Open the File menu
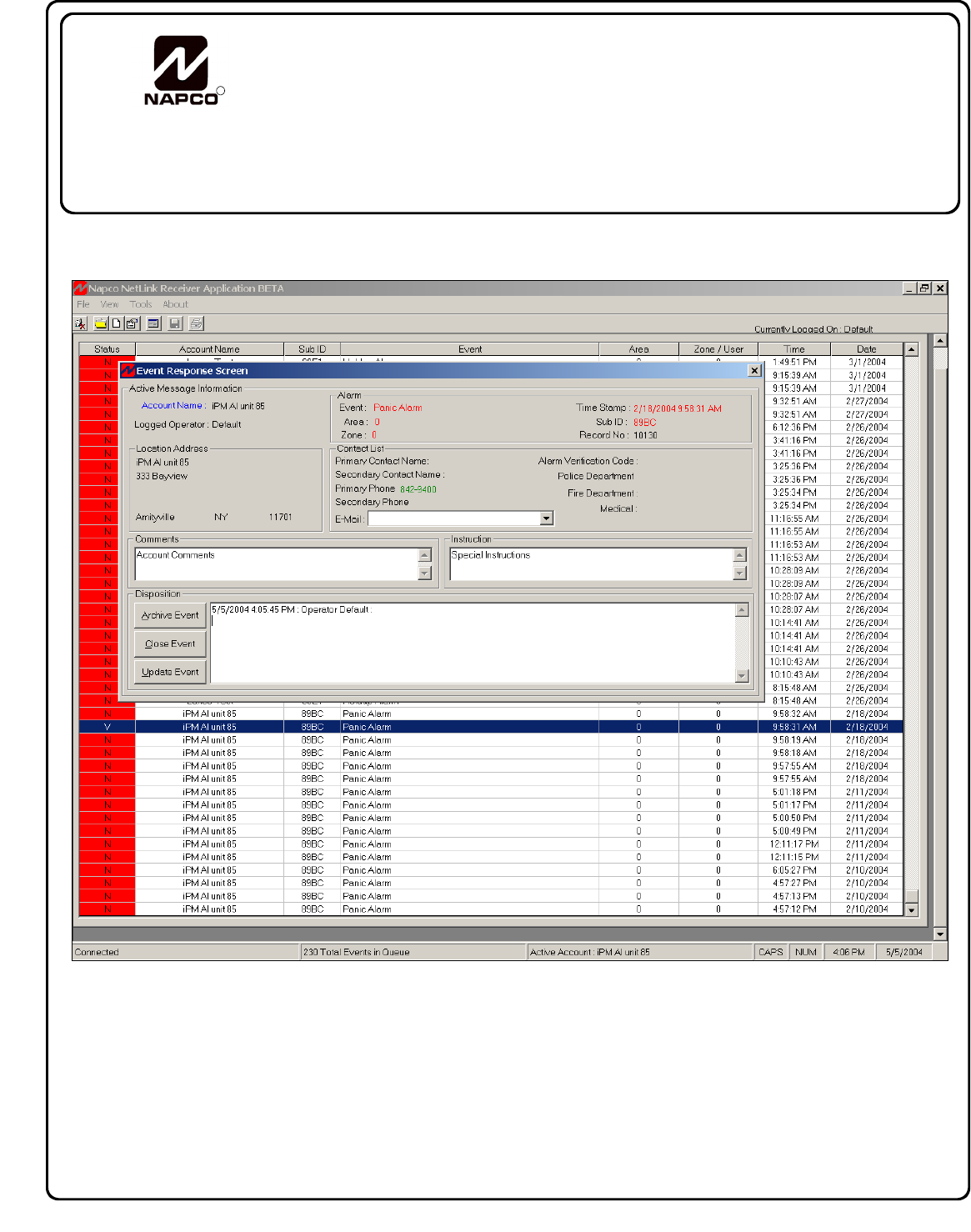 pos(83,304)
